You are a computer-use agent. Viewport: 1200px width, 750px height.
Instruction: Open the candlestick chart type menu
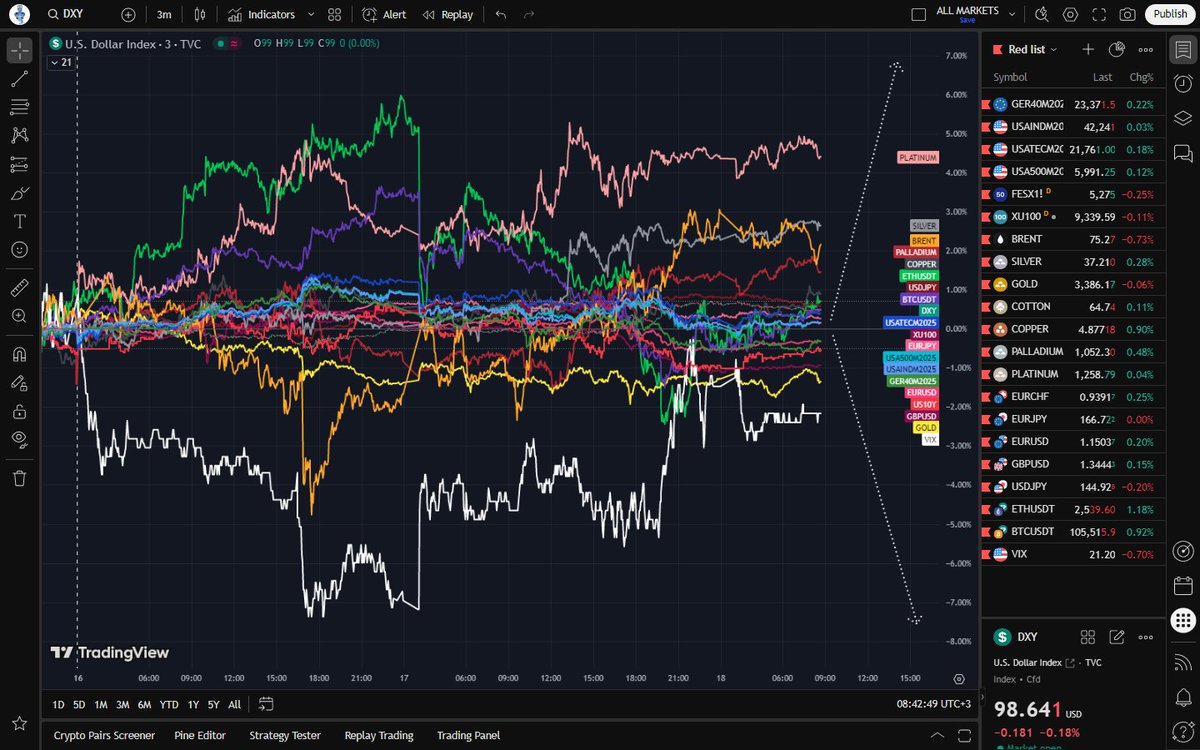pyautogui.click(x=200, y=15)
